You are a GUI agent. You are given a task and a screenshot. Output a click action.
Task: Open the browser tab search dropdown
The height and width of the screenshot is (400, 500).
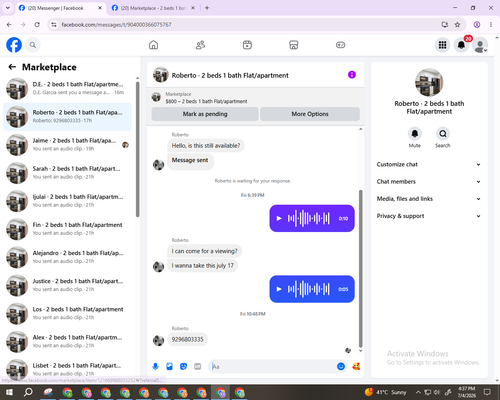(8, 8)
